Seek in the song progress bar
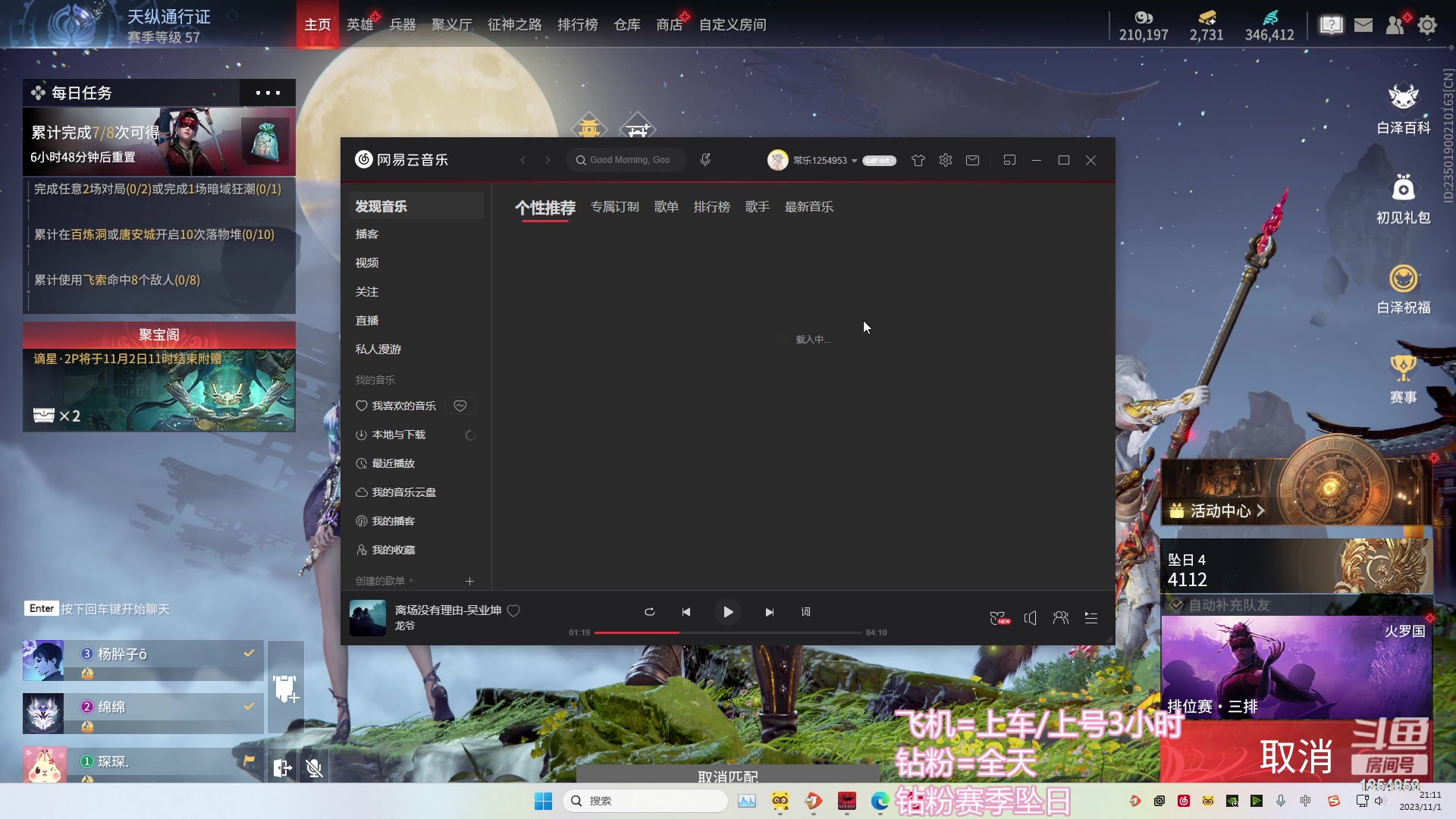The image size is (1456, 819). [x=728, y=632]
